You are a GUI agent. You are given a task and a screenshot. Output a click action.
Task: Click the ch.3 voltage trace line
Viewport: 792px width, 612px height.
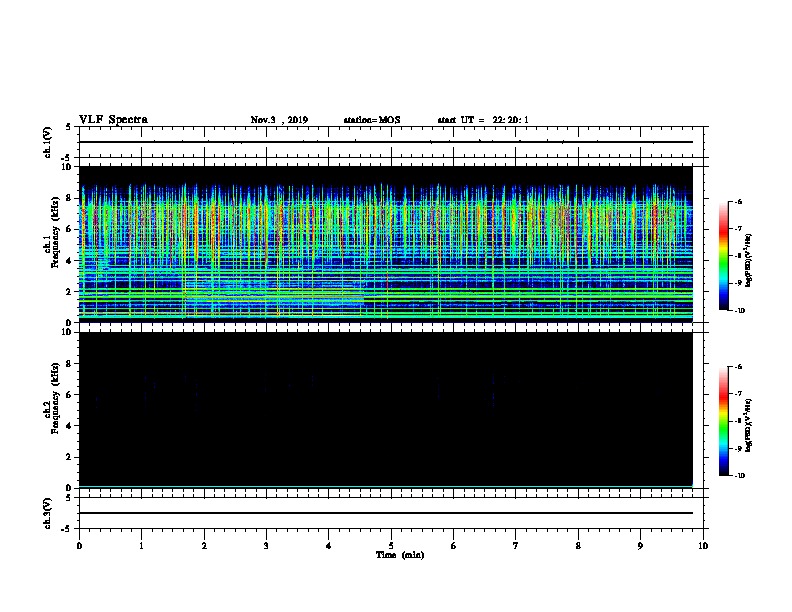point(386,513)
